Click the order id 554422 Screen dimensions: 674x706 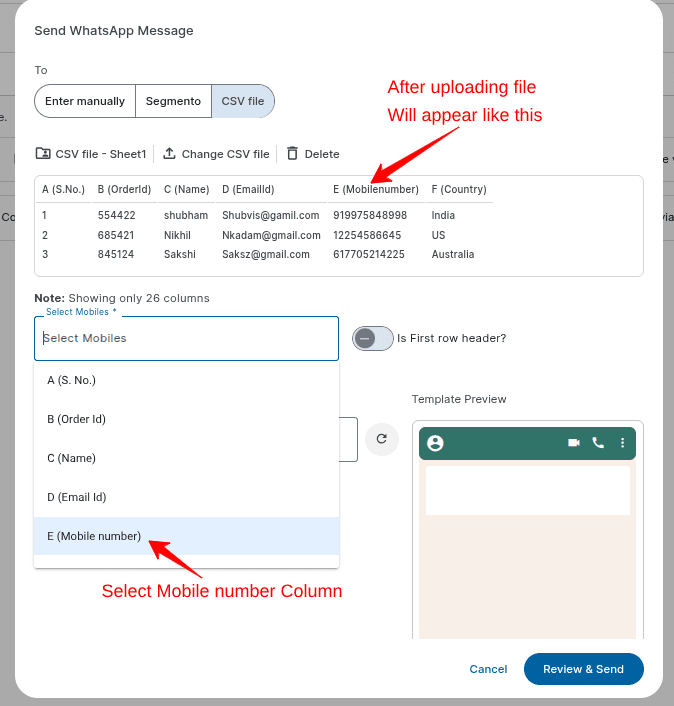[117, 216]
